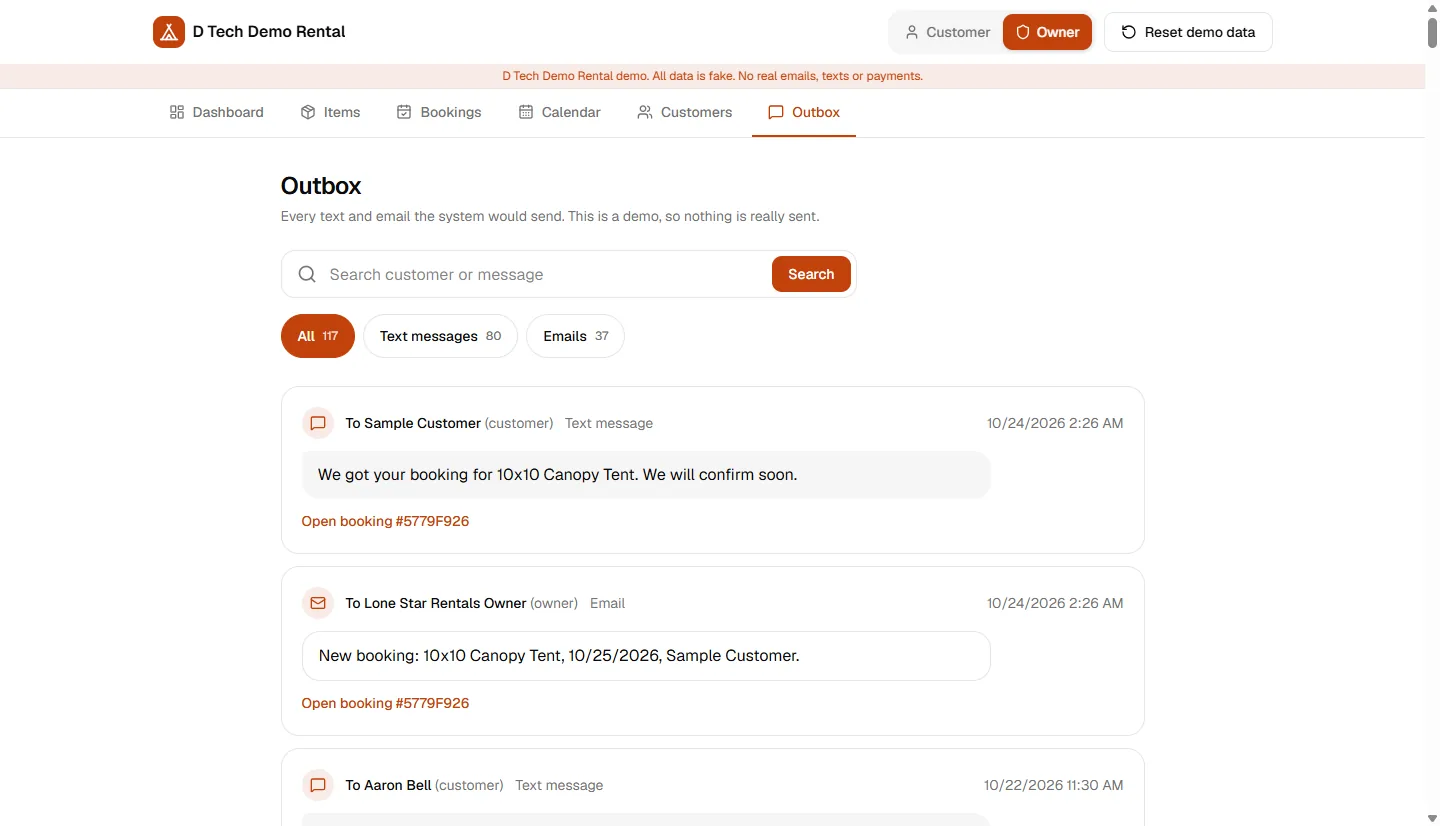This screenshot has height=826, width=1440.
Task: Click Reset demo data button
Action: [x=1188, y=32]
